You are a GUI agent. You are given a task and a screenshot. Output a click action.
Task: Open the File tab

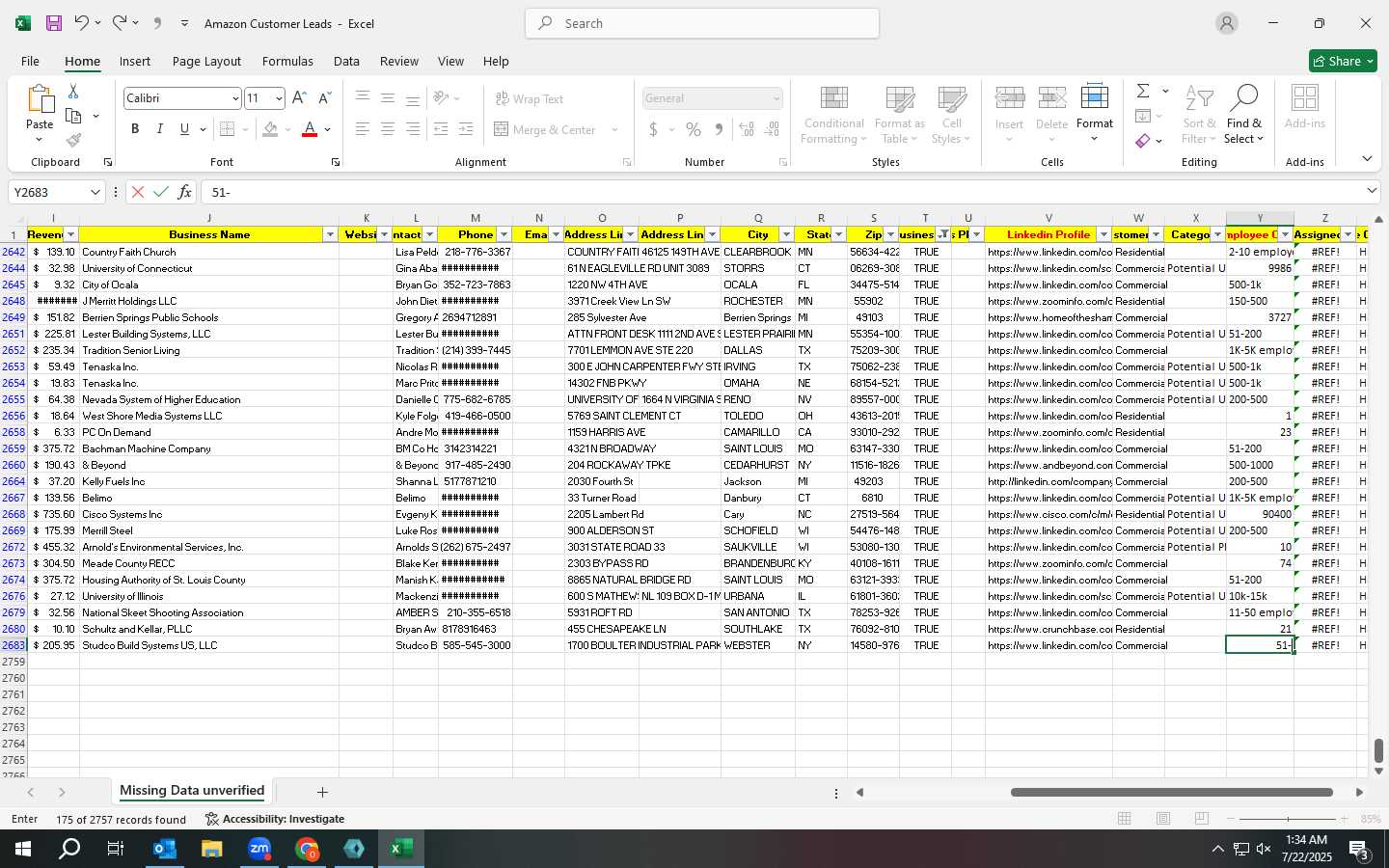pos(30,61)
